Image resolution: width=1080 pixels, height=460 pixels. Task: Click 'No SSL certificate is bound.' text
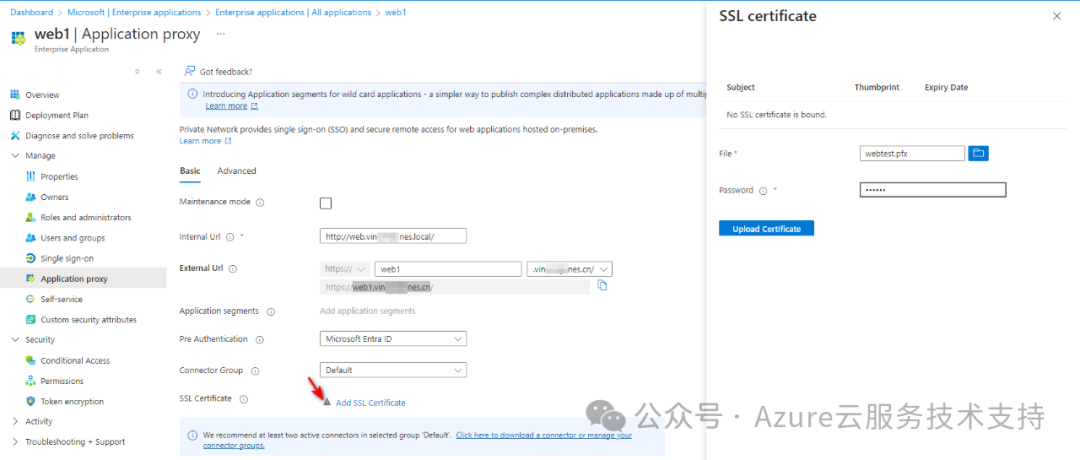click(777, 115)
